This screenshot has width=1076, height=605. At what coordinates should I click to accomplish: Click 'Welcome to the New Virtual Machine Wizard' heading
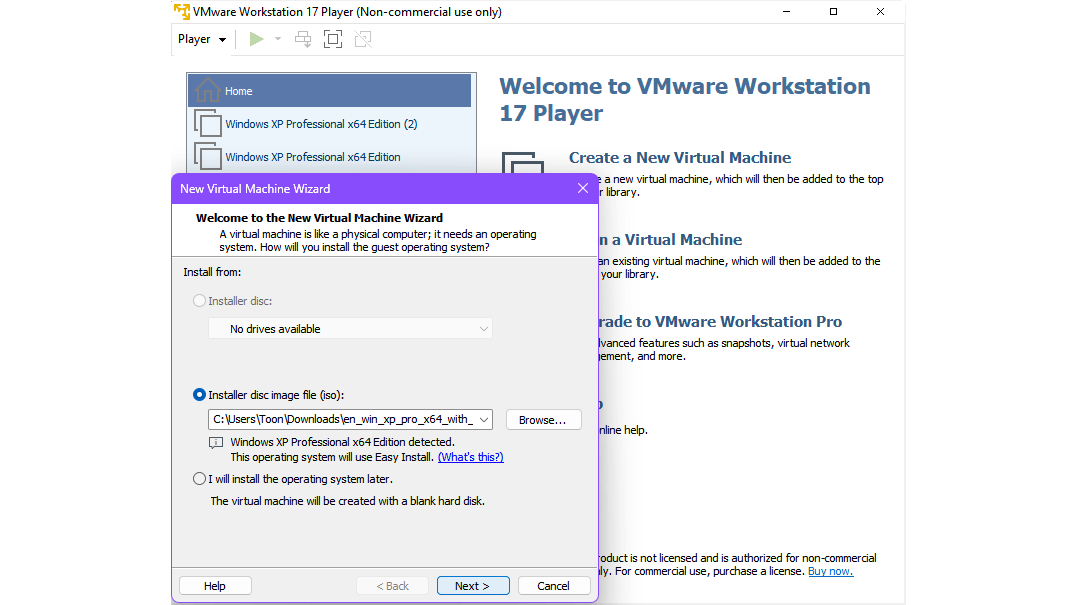(x=319, y=218)
